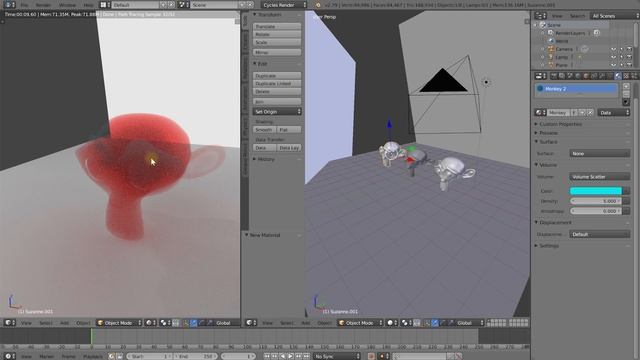
Task: Open viewport shading selector in solid viewport header
Action: (392, 323)
